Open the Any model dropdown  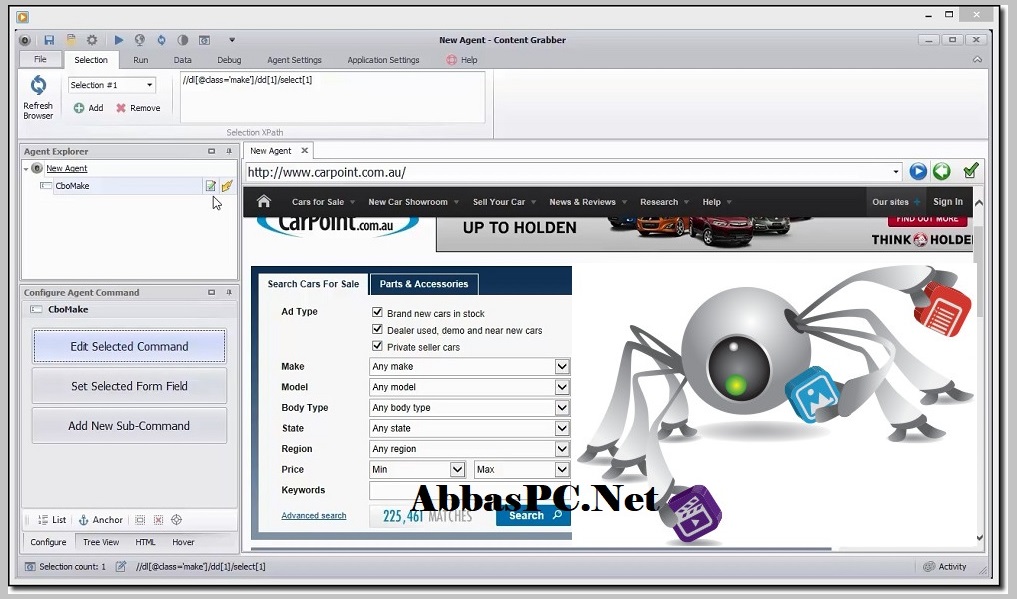click(x=562, y=387)
